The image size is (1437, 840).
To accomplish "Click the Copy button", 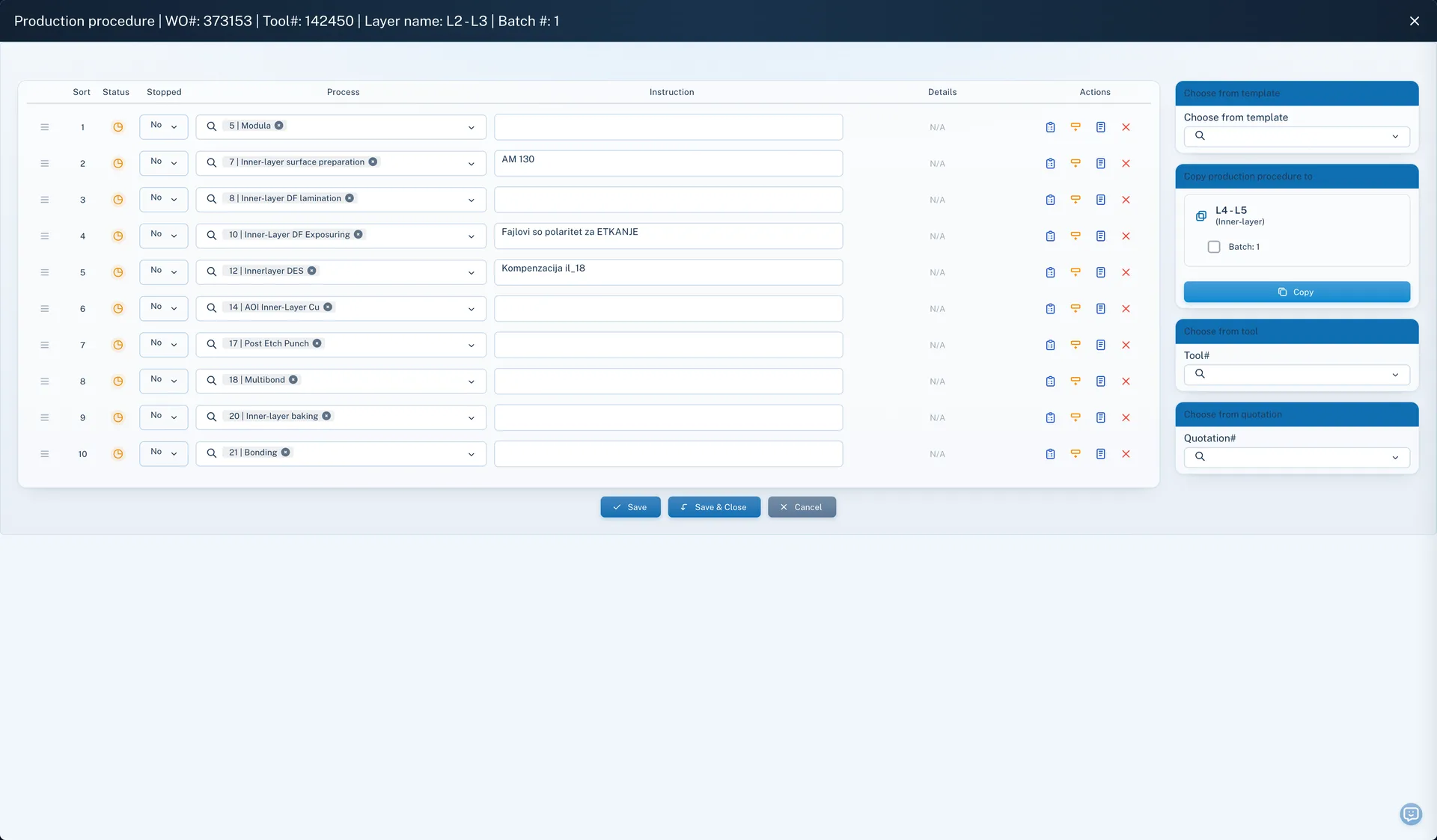I will tap(1296, 292).
